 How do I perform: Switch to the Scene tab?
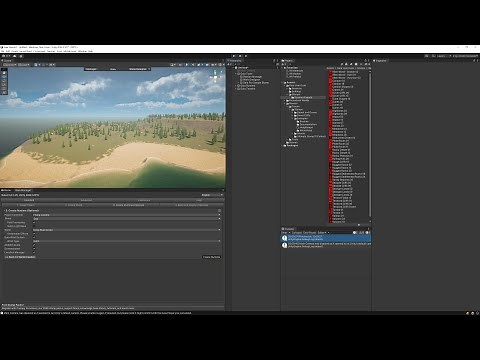pos(6,61)
